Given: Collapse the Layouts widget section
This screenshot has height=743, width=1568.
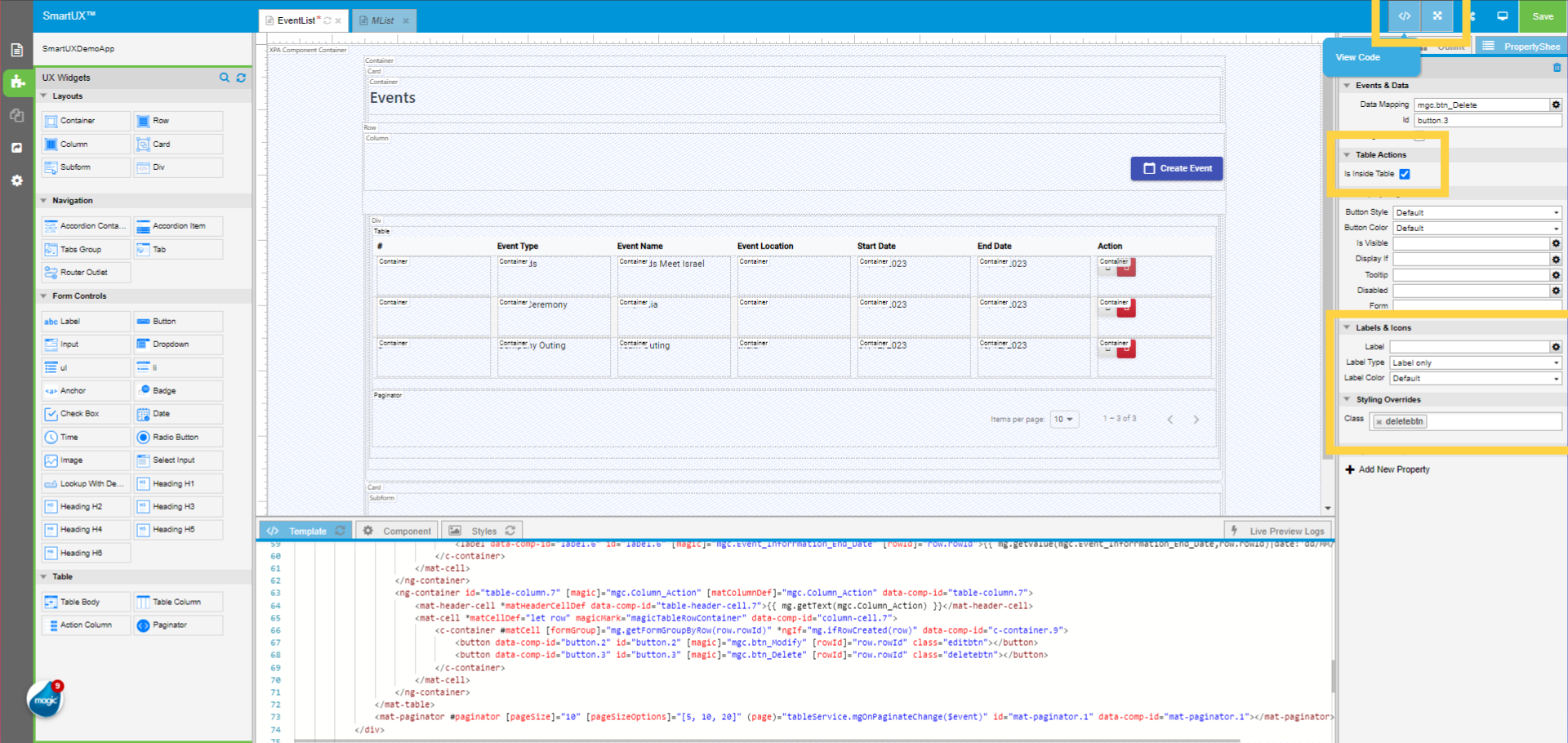Looking at the screenshot, I should point(44,96).
